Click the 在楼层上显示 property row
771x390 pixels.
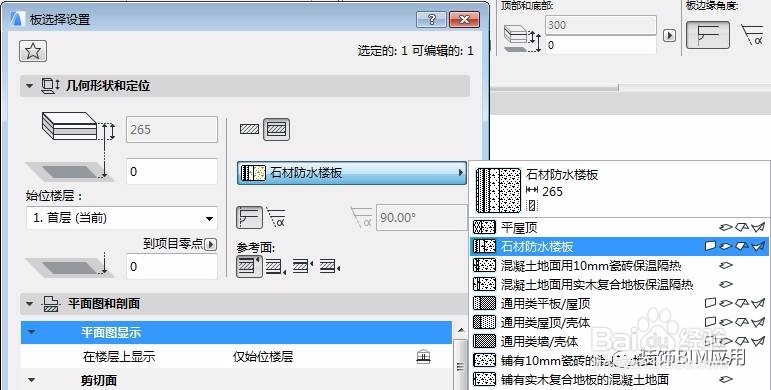tap(236, 357)
